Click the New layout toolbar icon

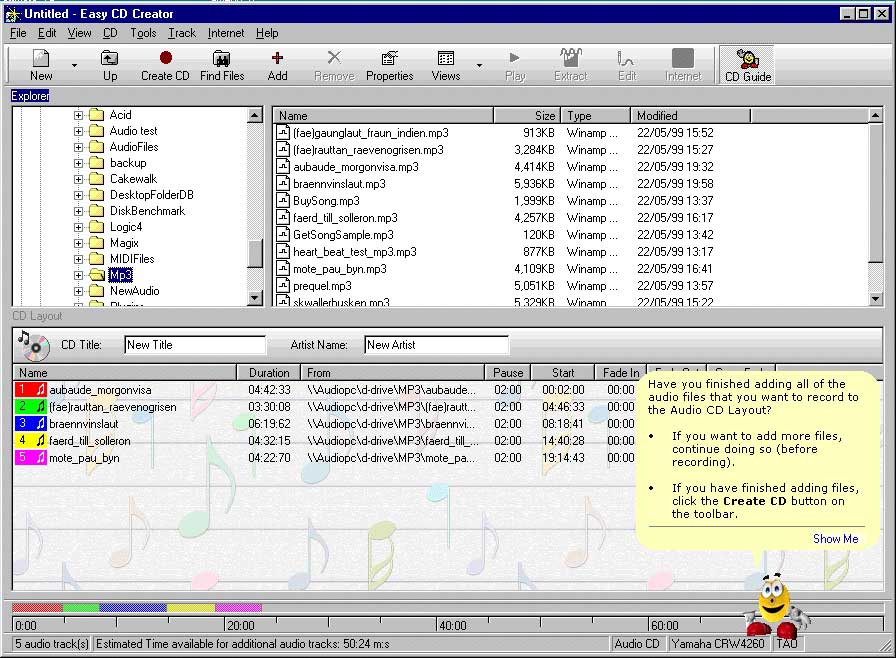41,65
